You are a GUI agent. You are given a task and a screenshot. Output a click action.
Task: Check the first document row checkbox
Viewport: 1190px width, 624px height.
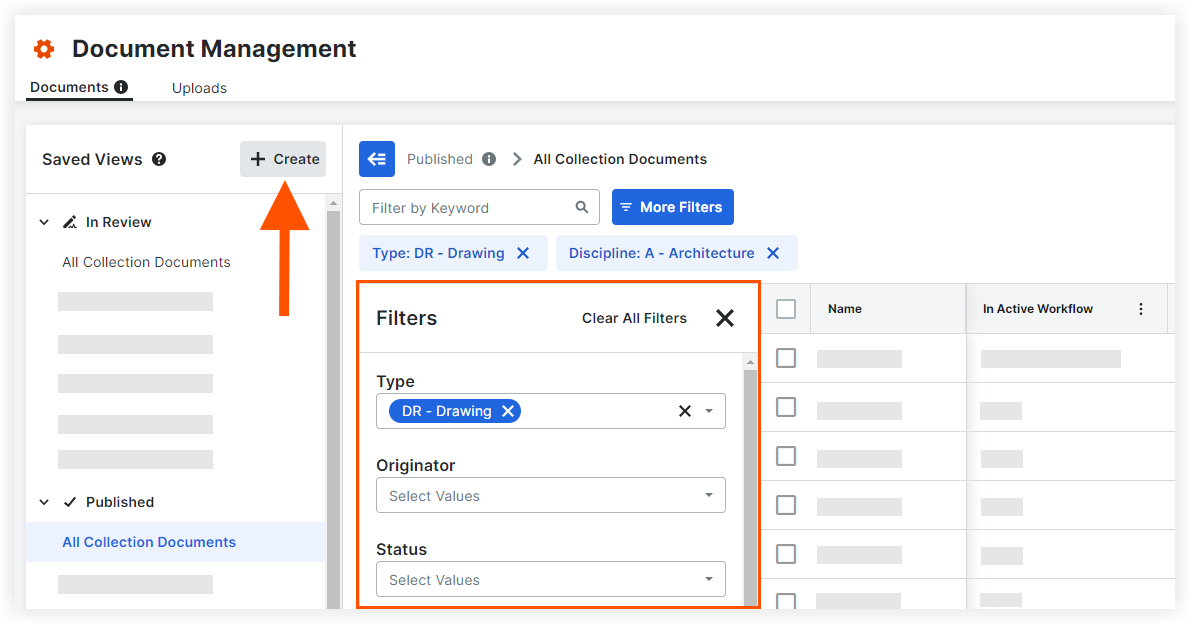[x=786, y=358]
